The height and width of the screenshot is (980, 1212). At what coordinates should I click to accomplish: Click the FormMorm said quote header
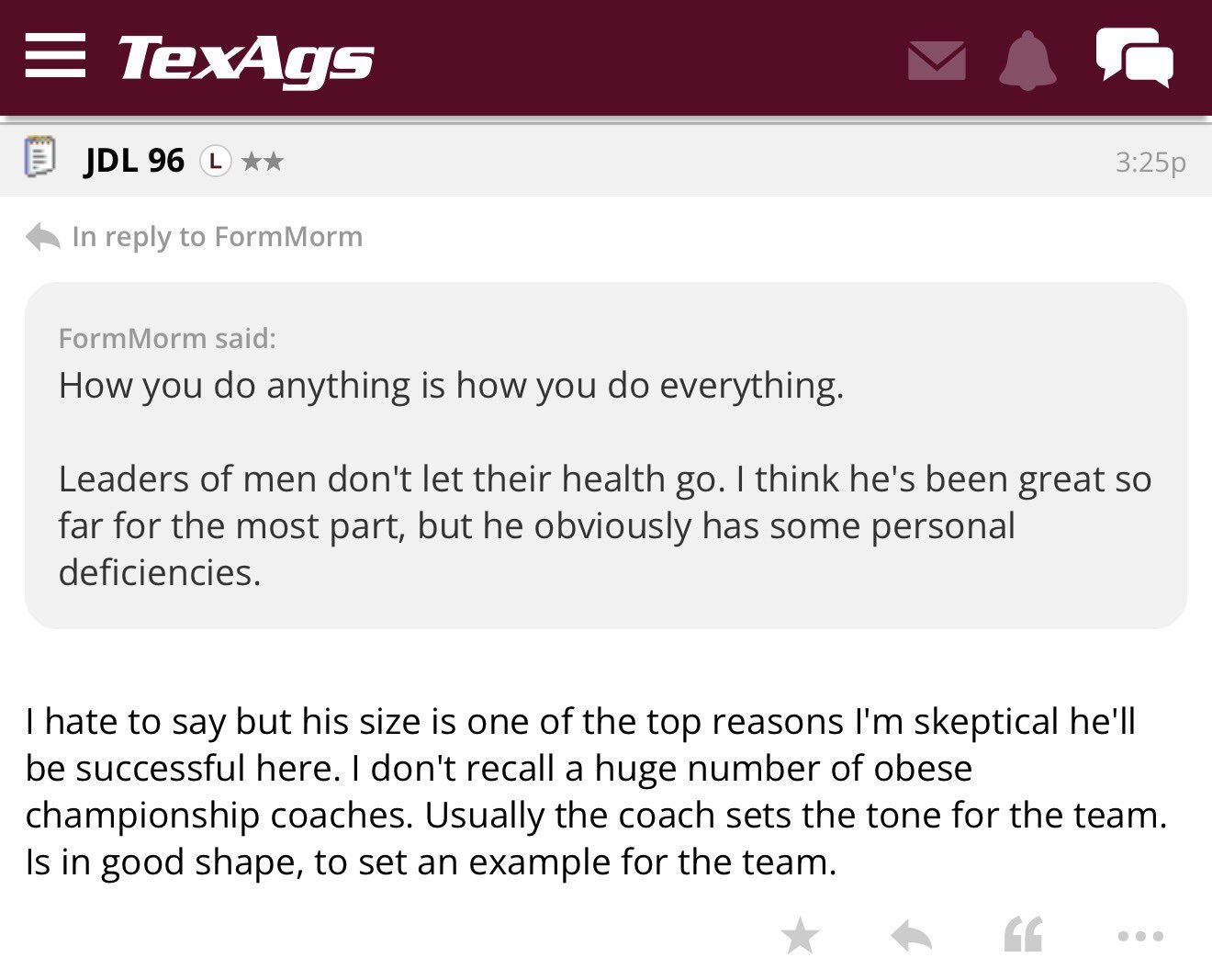tap(167, 338)
